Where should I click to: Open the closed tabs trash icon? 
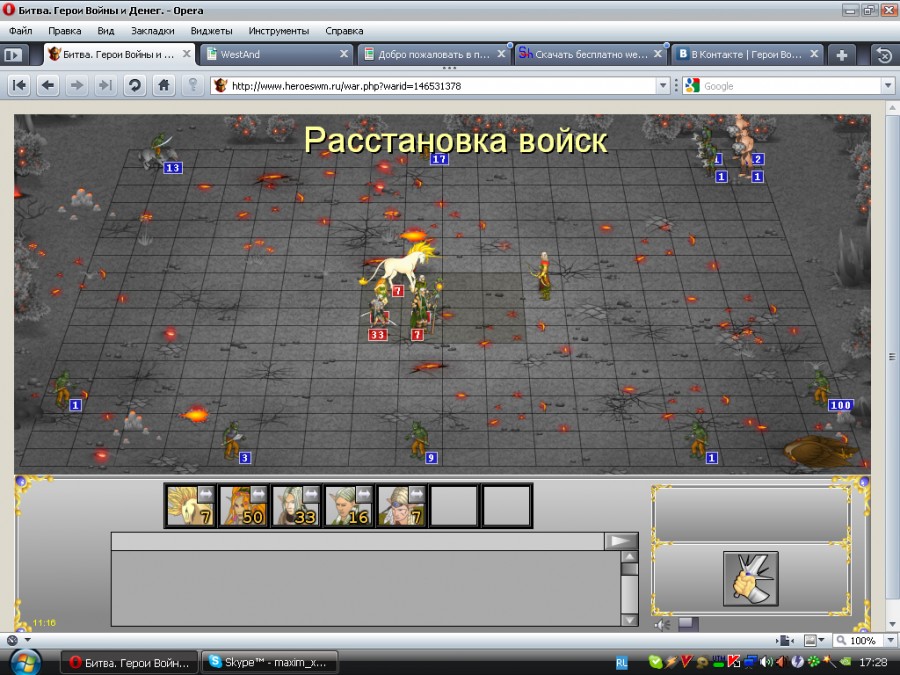(x=885, y=55)
